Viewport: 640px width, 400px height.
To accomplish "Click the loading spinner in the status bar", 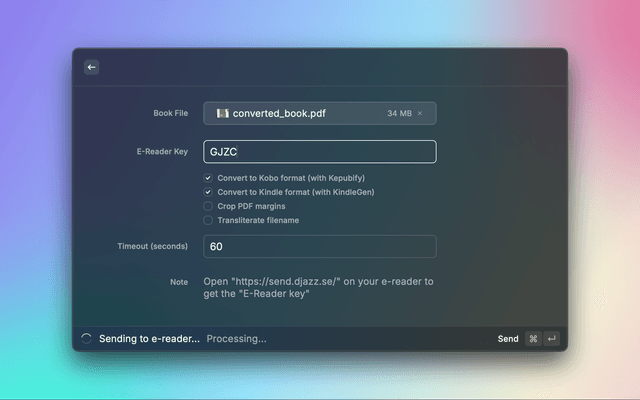I will pos(86,339).
